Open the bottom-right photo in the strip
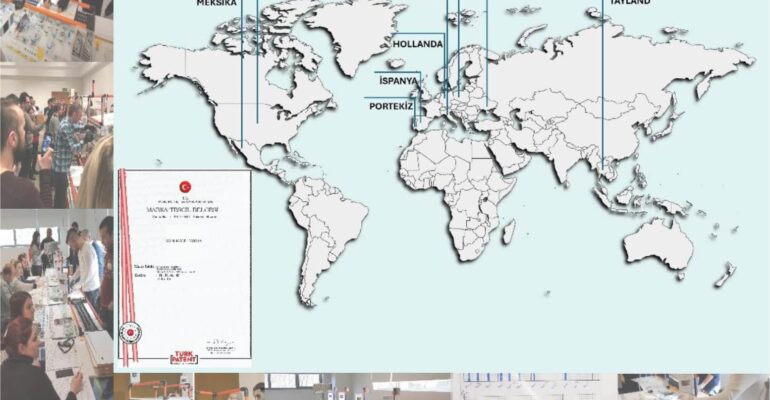The height and width of the screenshot is (400, 770). coord(692,387)
